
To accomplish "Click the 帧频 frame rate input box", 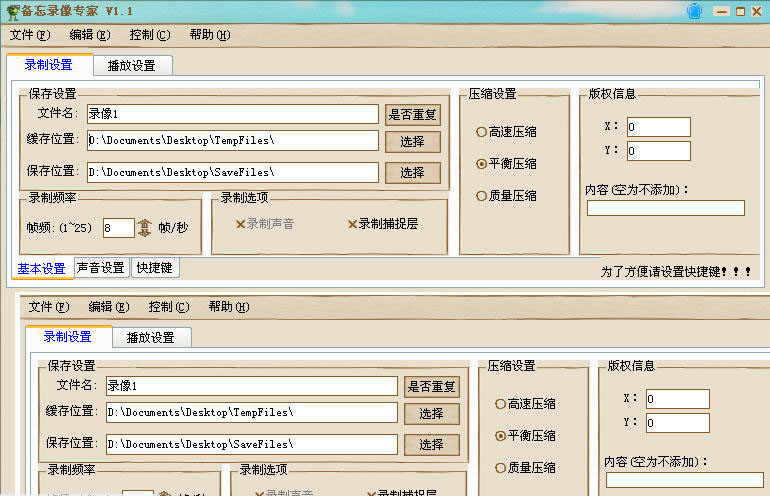I will (117, 228).
